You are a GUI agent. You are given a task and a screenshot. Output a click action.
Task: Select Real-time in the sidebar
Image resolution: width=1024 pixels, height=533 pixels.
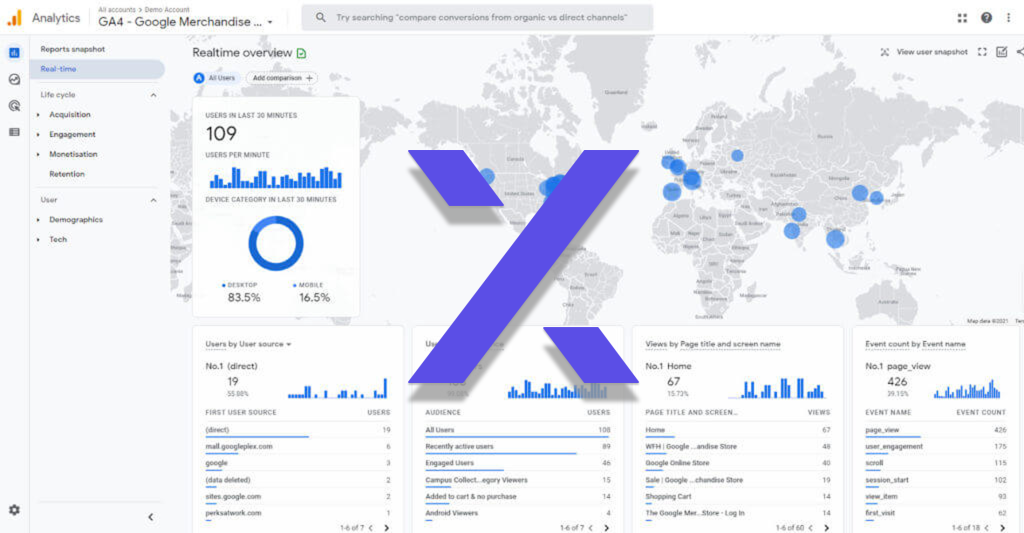pos(97,69)
